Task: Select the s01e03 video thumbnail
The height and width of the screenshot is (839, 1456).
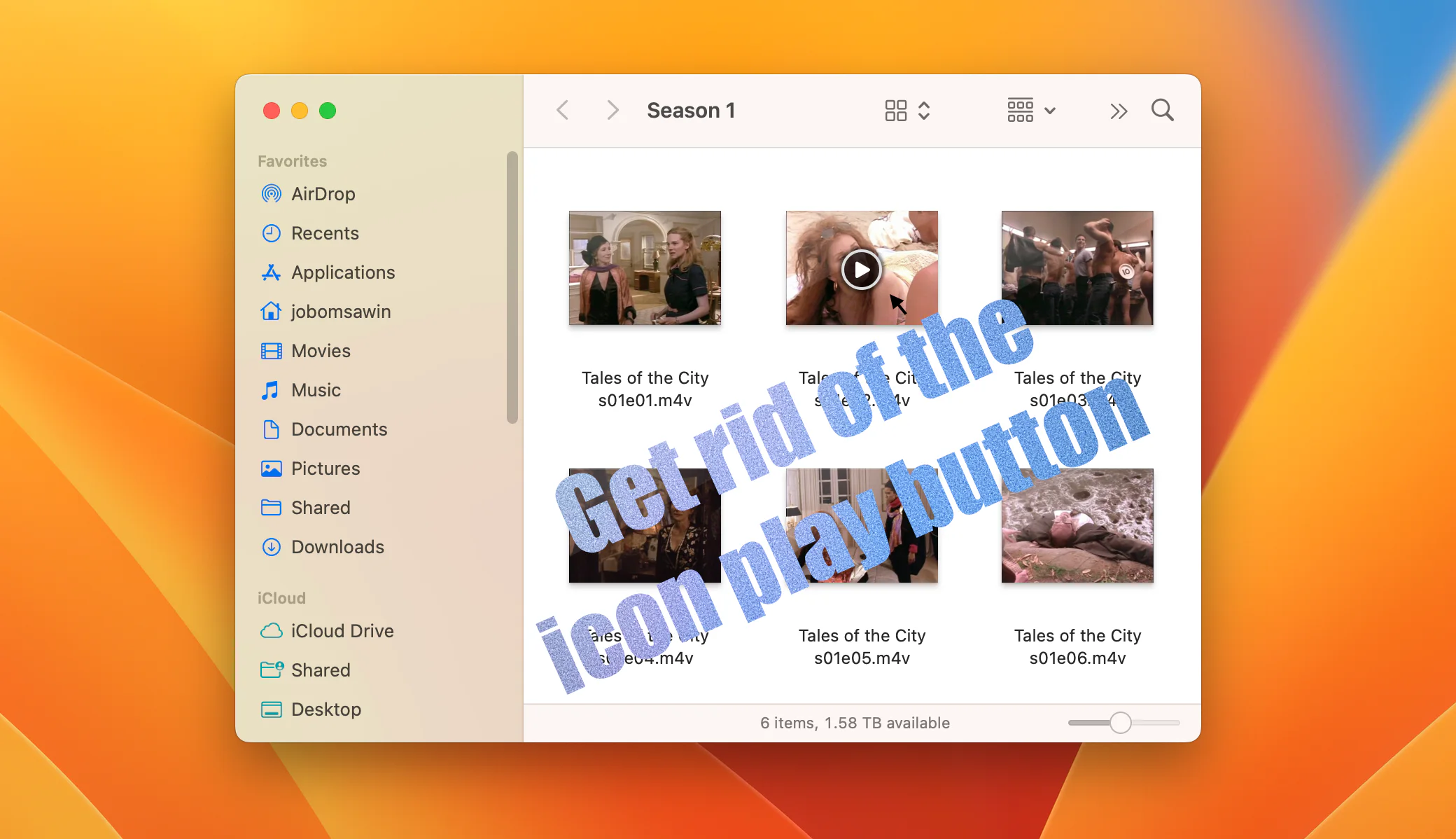Action: tap(1077, 268)
